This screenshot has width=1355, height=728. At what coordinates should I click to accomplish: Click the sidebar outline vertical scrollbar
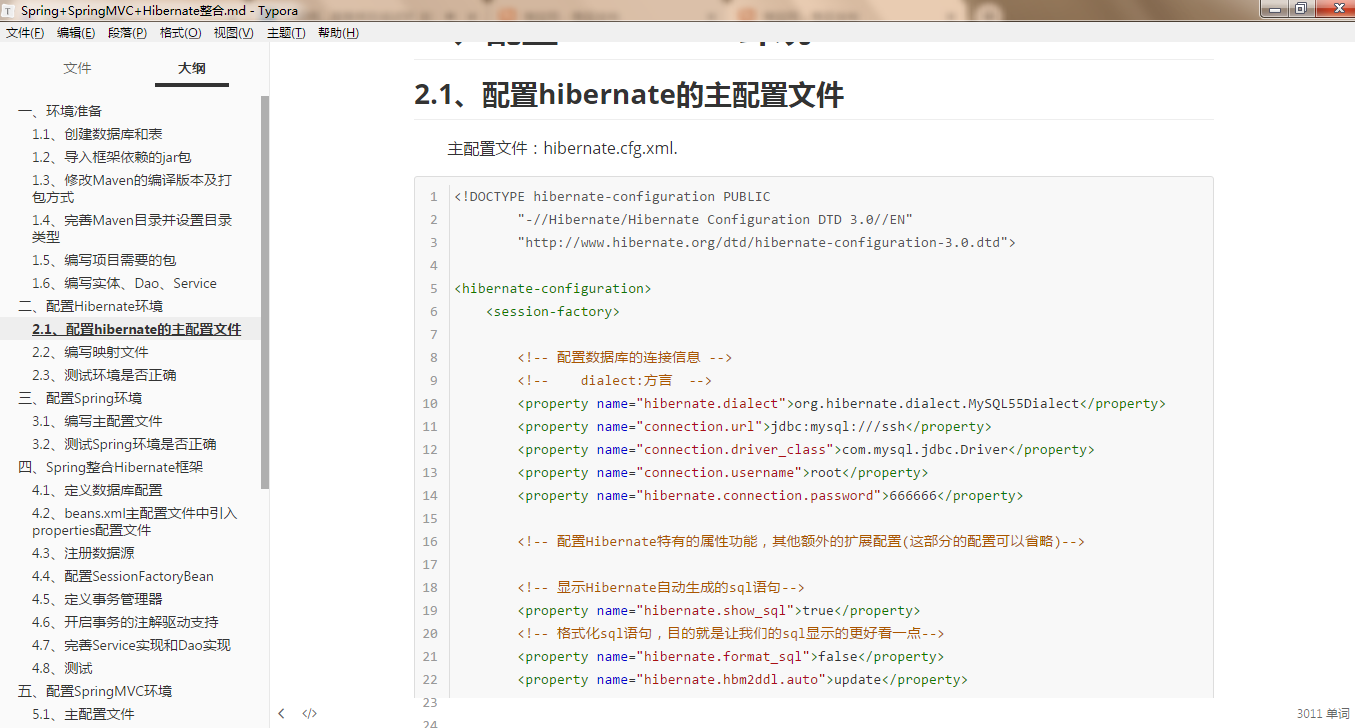[265, 292]
